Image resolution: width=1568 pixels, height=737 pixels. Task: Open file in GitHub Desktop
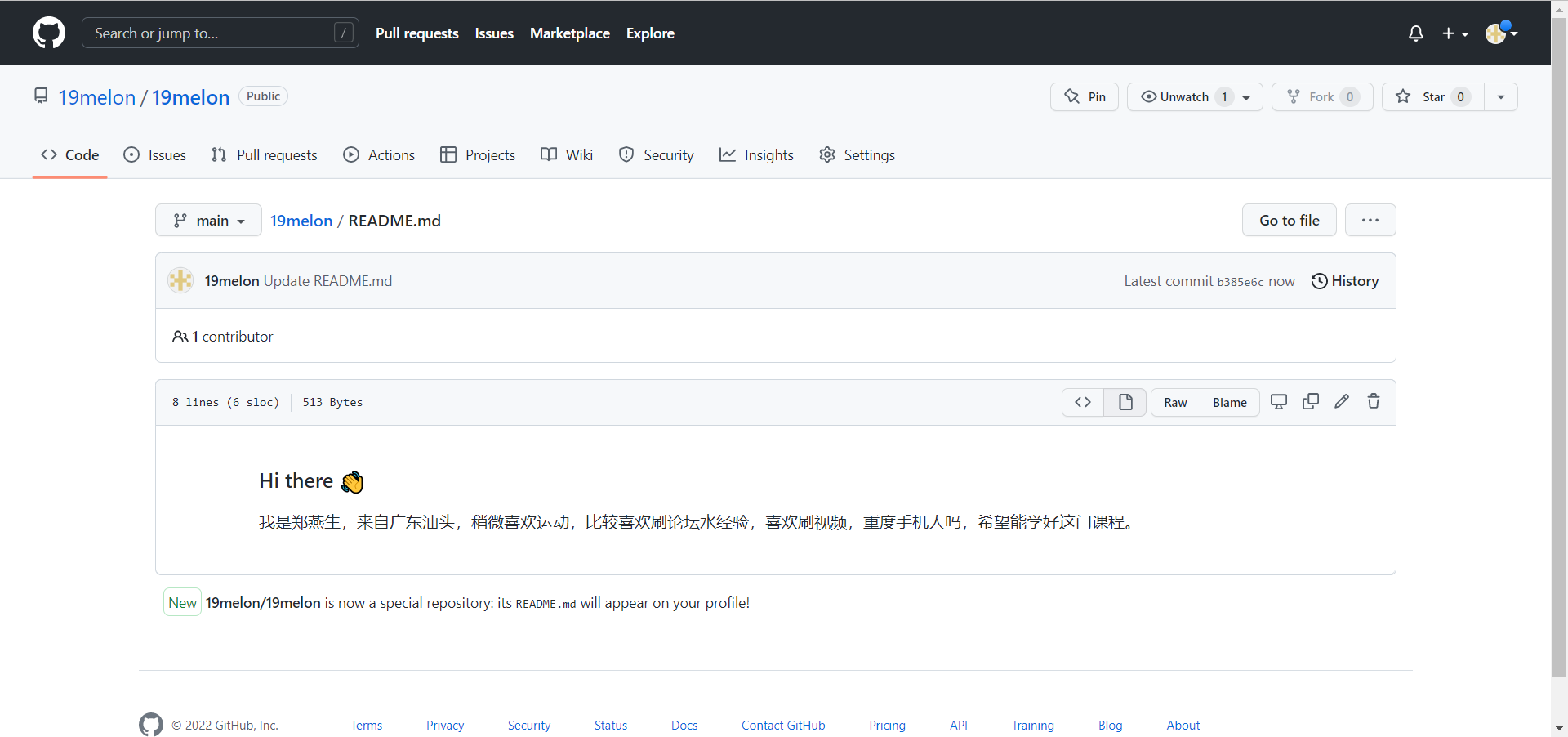[1279, 401]
